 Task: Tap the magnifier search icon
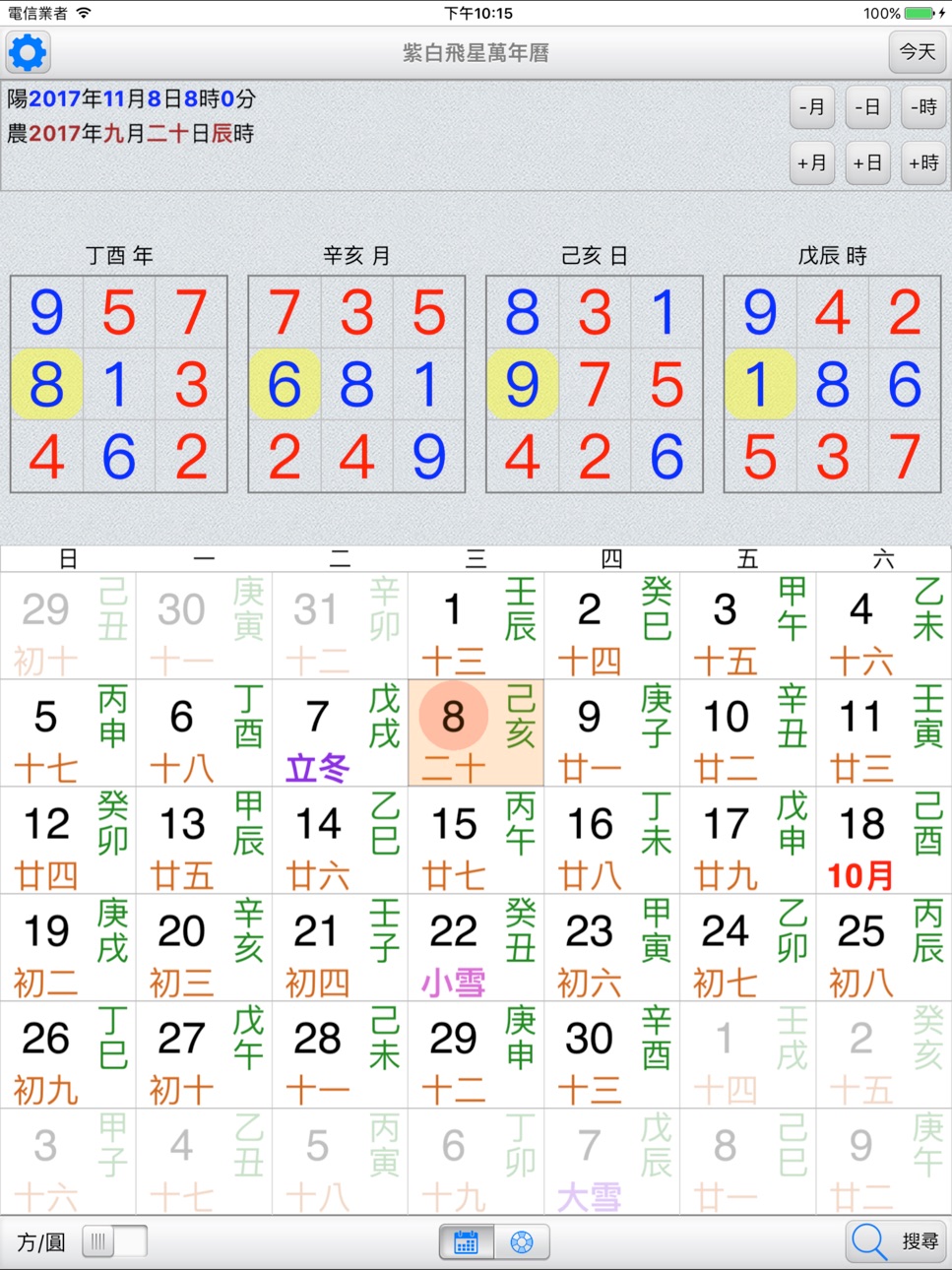click(x=869, y=1241)
